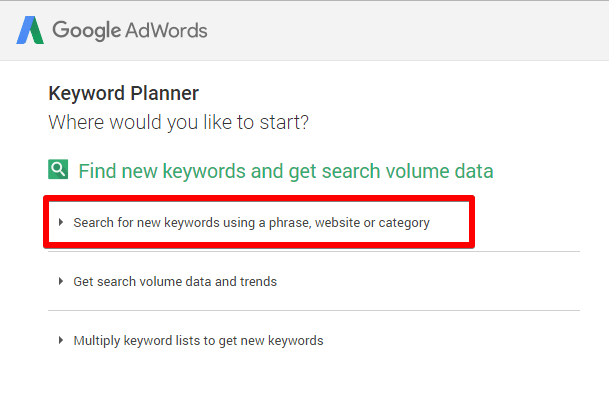Open 'Search for new keywords using a phrase' option
The height and width of the screenshot is (394, 609).
click(x=251, y=223)
